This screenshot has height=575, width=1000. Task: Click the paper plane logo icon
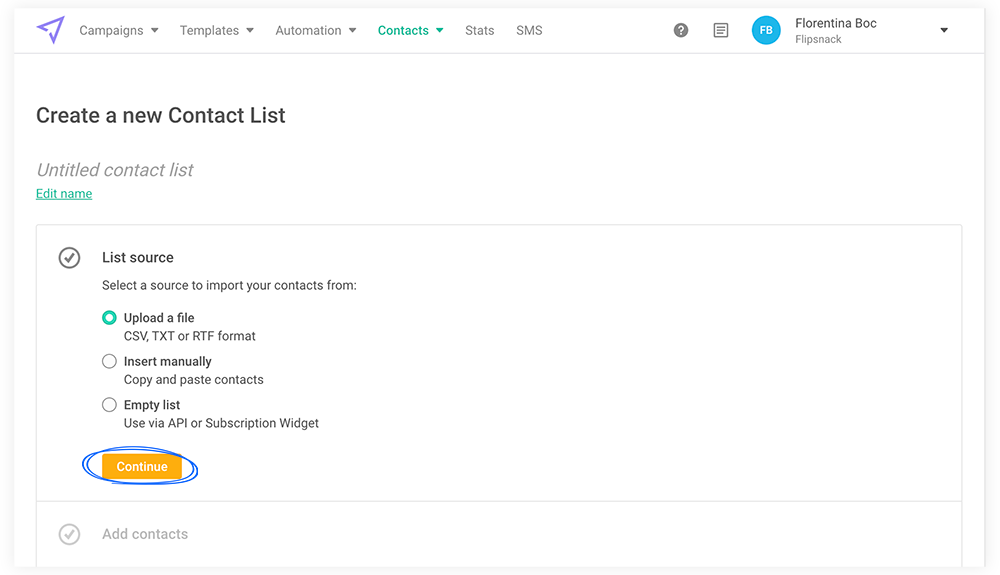pyautogui.click(x=50, y=29)
